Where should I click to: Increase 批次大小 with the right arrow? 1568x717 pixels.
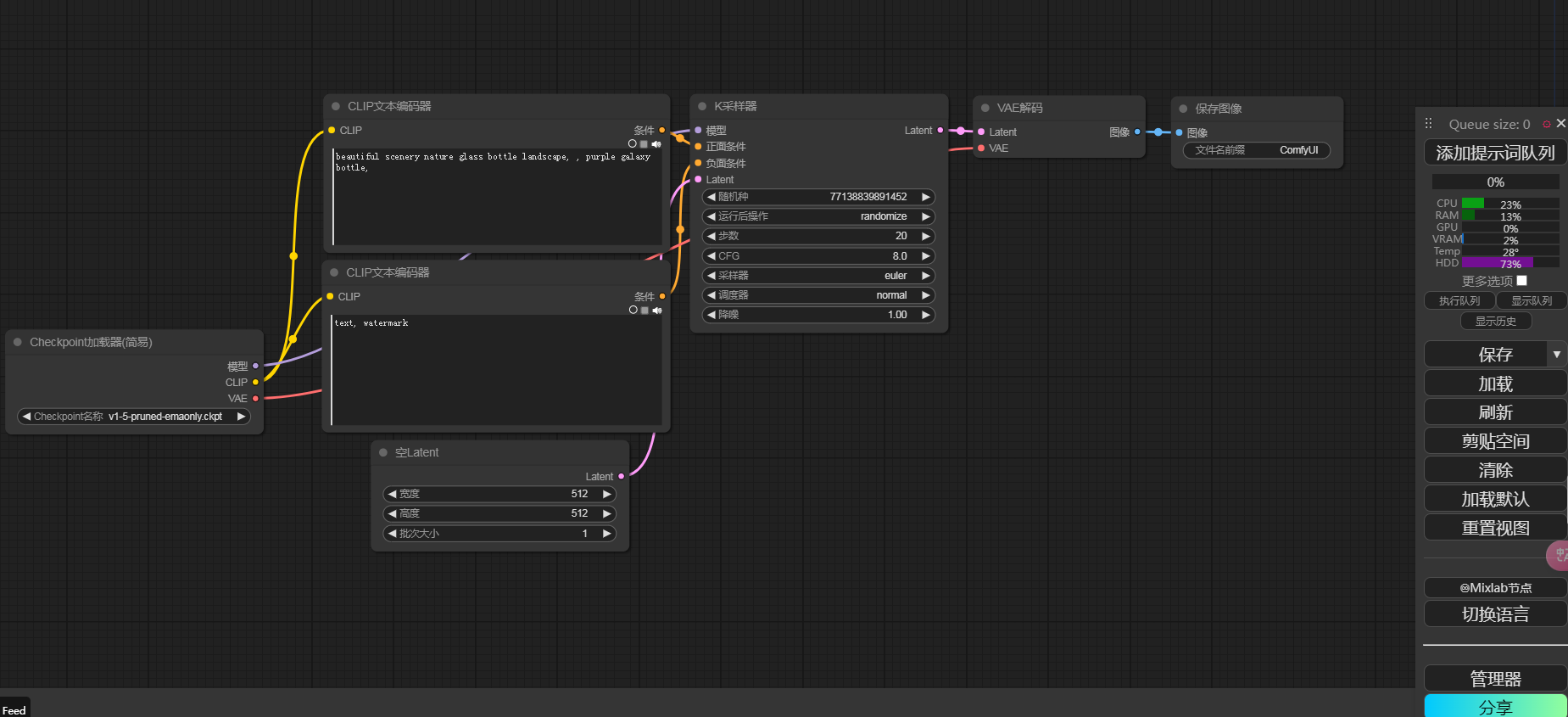607,534
